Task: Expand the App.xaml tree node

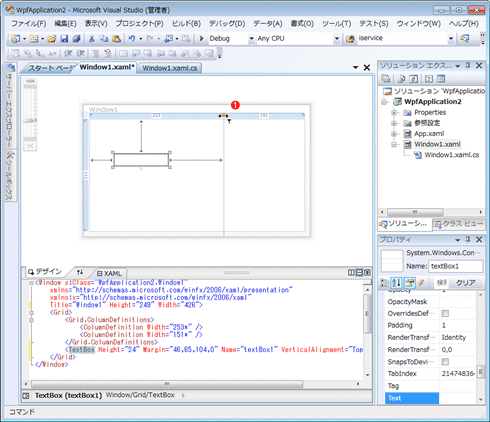Action: point(394,134)
